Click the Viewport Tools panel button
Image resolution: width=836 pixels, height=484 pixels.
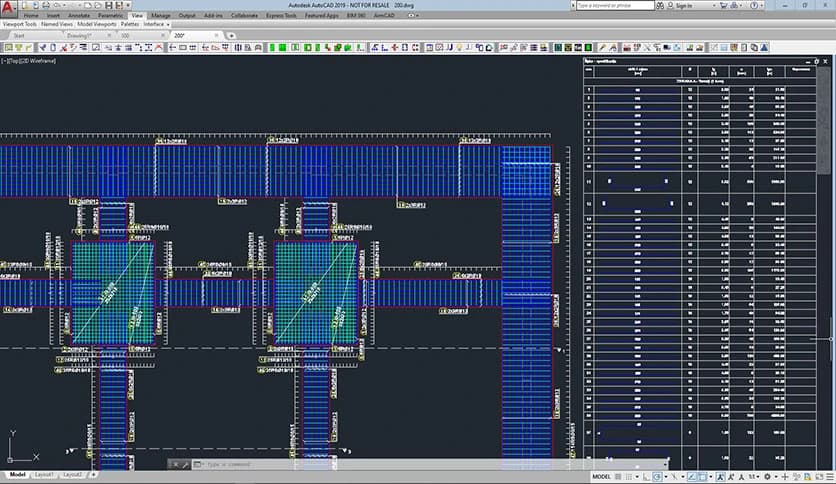click(x=19, y=24)
